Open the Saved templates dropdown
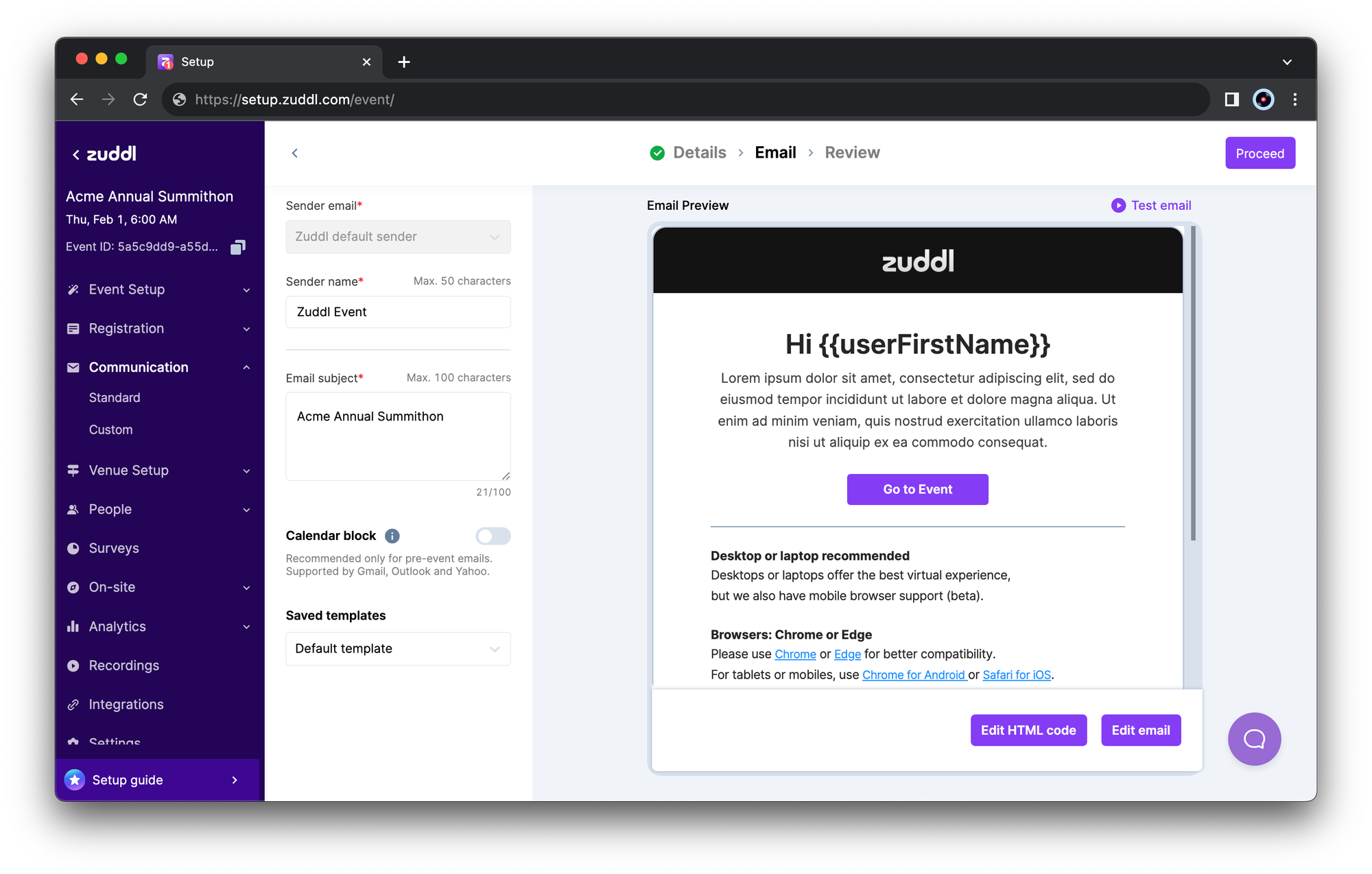 [398, 649]
